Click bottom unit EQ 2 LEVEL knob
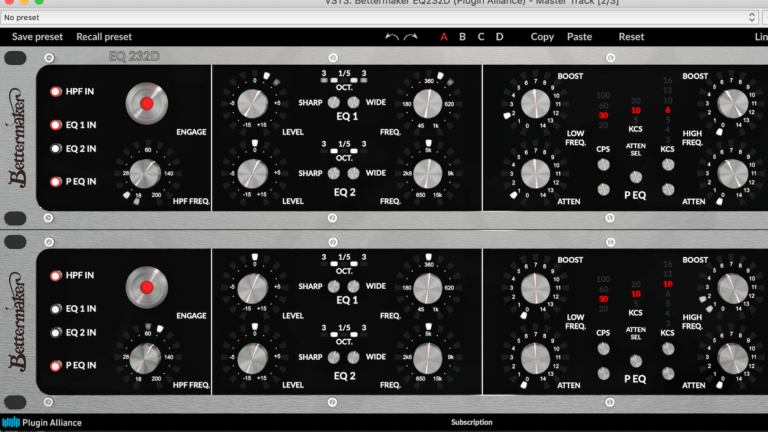The width and height of the screenshot is (768, 432). tap(253, 358)
